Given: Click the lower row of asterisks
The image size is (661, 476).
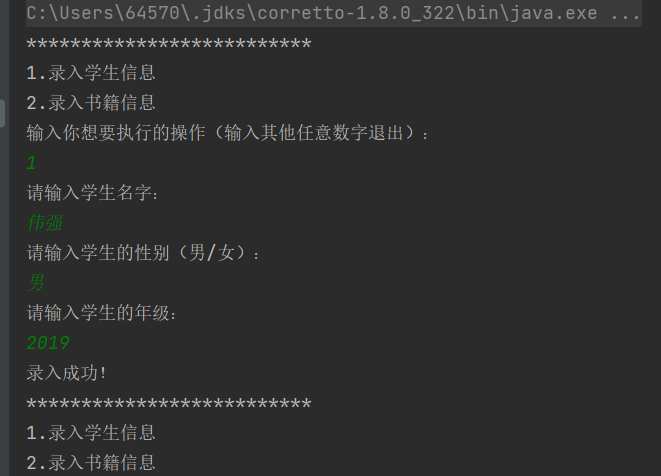Looking at the screenshot, I should [169, 404].
